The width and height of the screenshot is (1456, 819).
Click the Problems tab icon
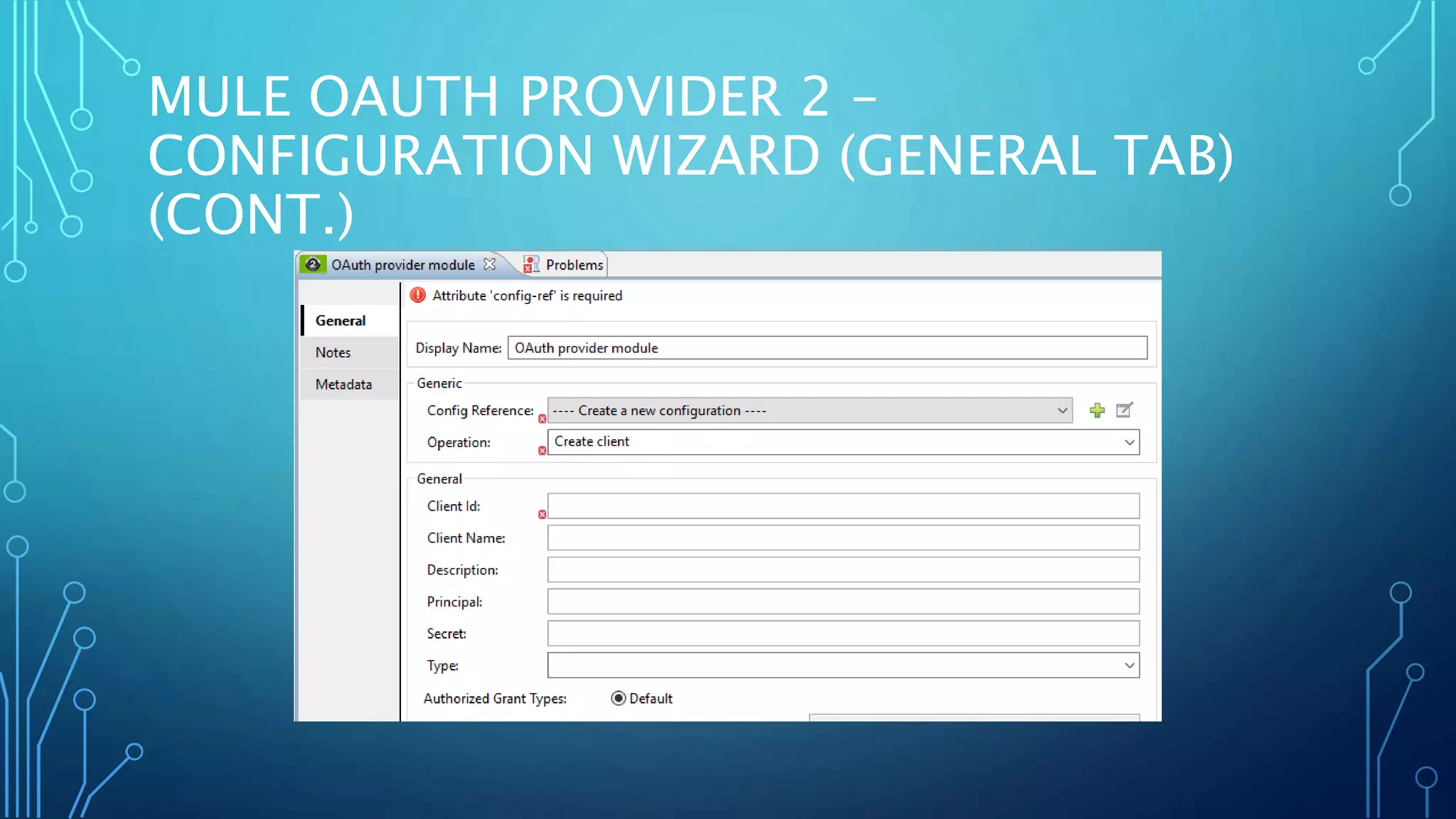(x=531, y=264)
